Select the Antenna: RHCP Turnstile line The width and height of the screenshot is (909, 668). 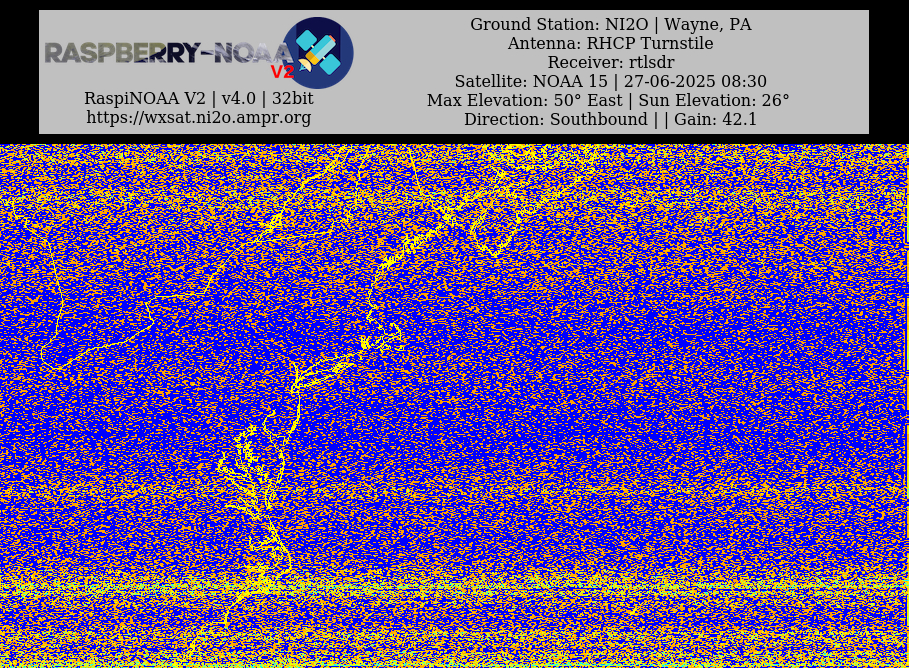(610, 43)
